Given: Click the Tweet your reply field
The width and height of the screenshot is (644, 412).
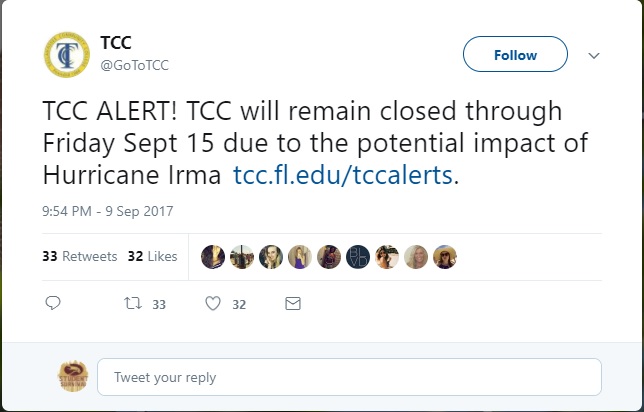Looking at the screenshot, I should pos(350,377).
